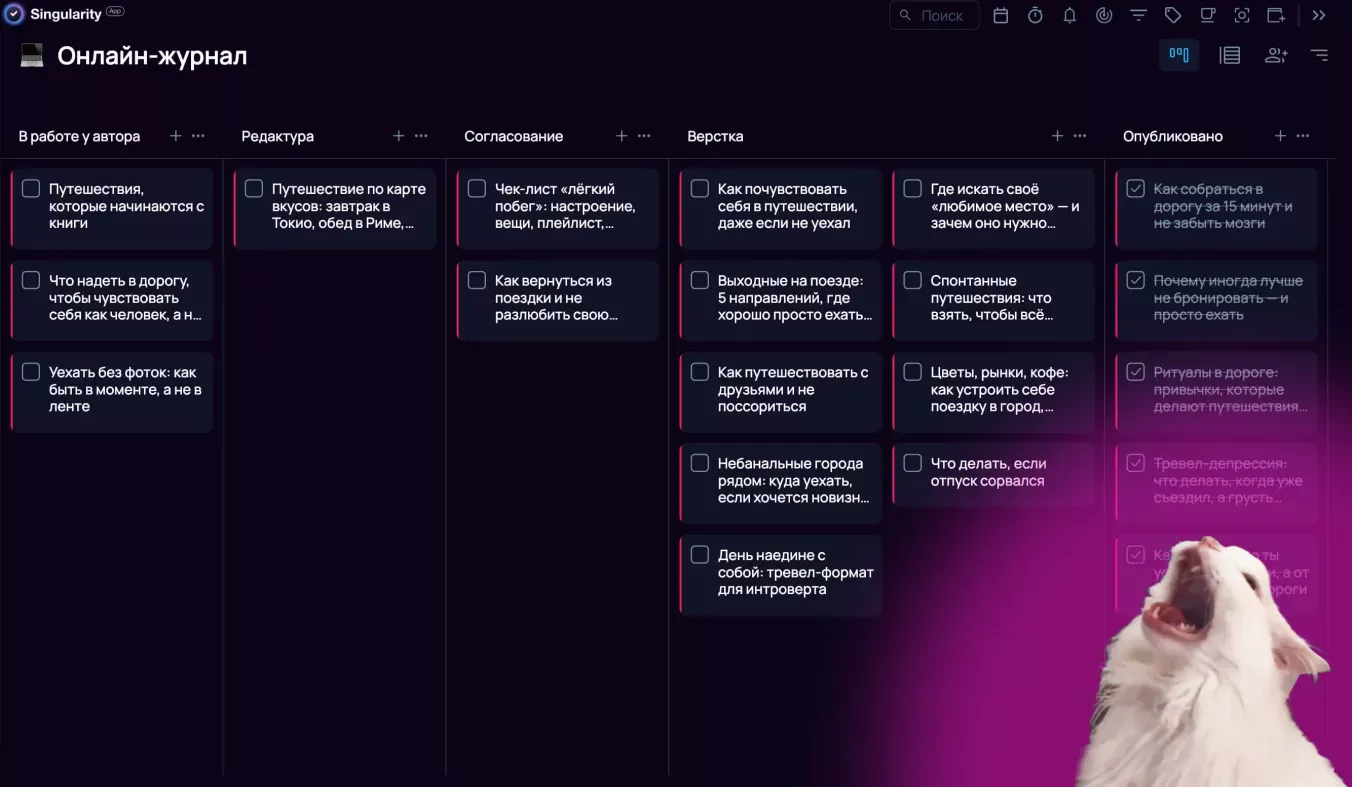
Task: Open the Редактура column menu dots
Action: point(421,136)
